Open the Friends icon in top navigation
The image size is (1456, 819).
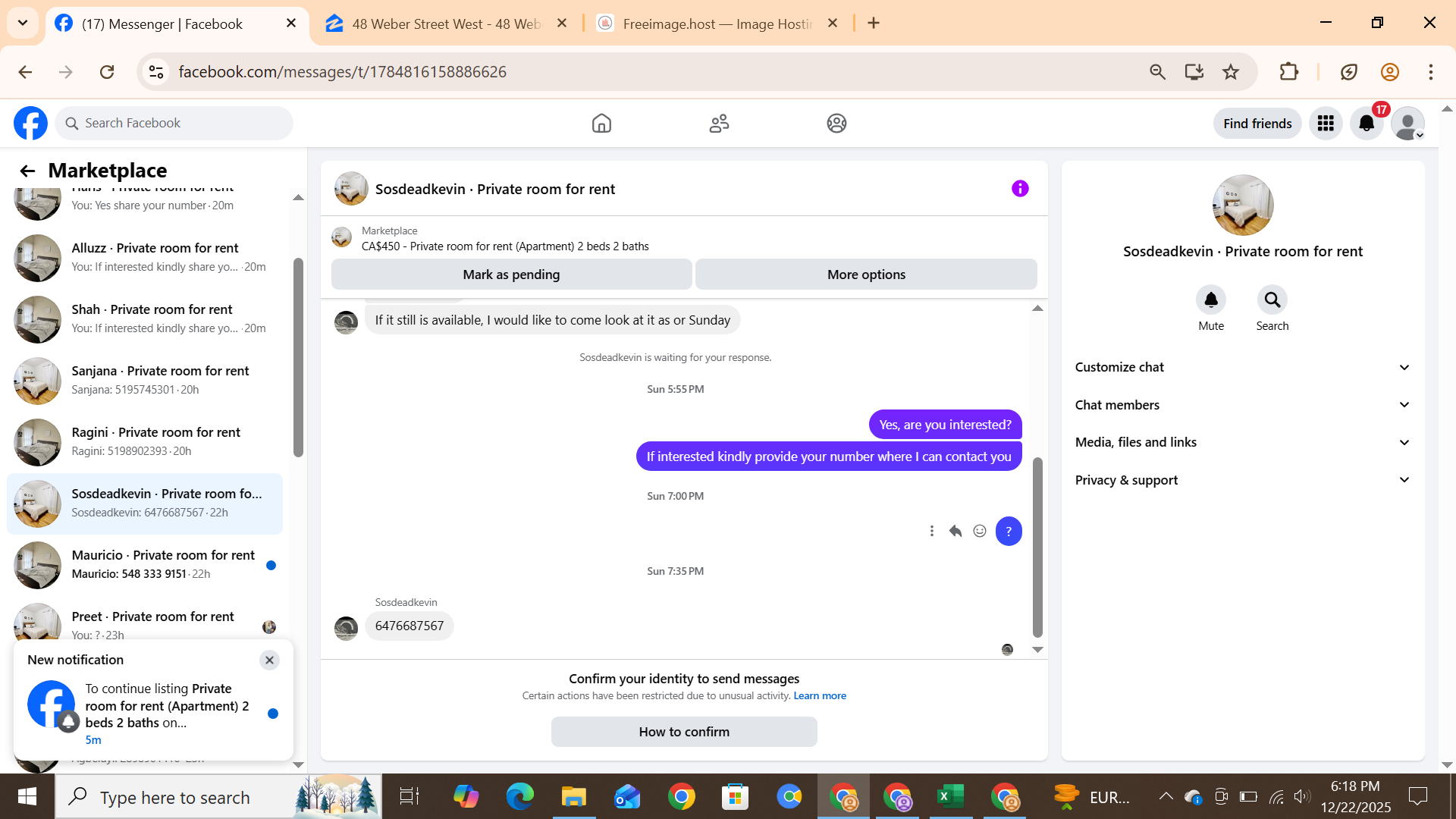[x=719, y=123]
